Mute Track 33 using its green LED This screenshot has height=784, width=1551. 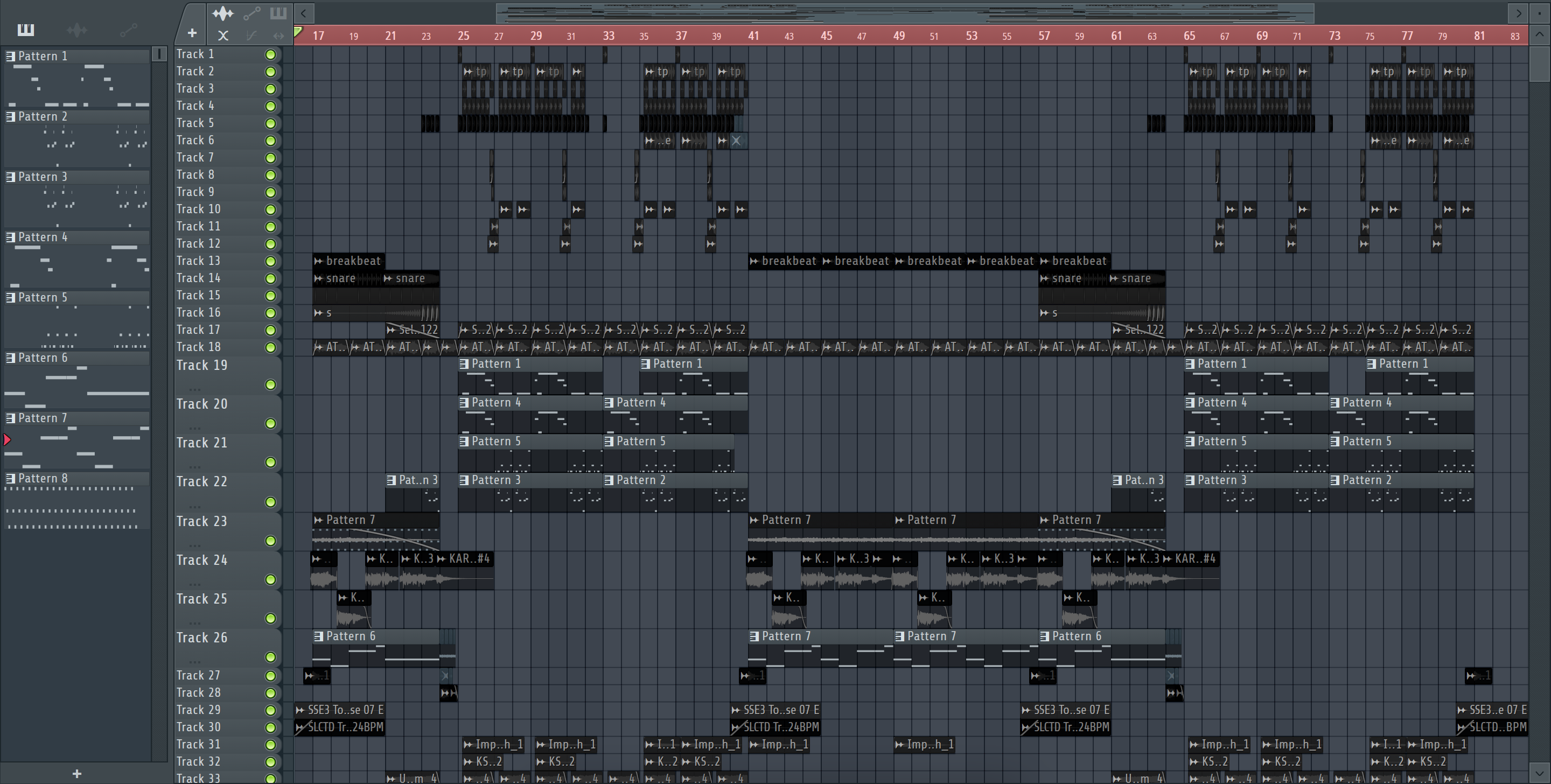coord(270,778)
